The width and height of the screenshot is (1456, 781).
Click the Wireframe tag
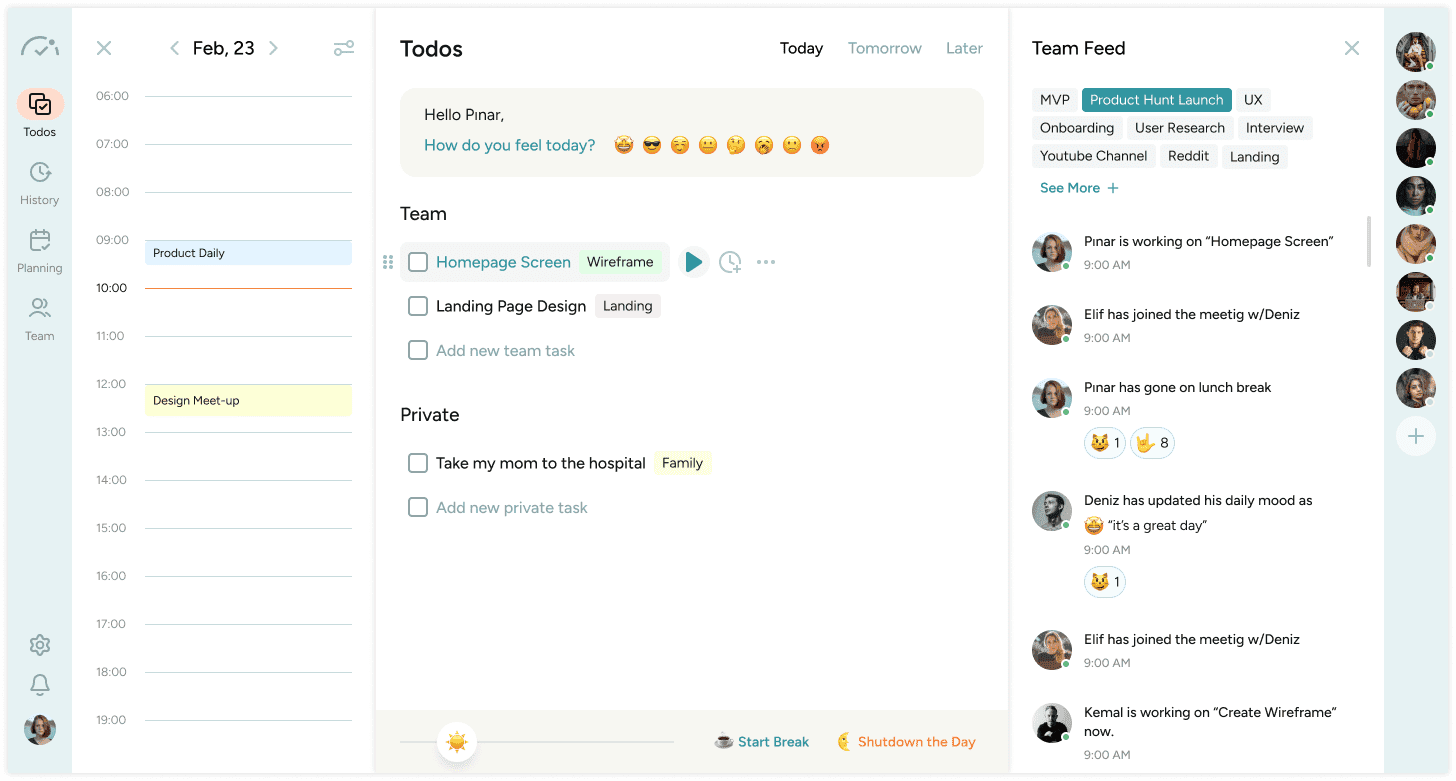pyautogui.click(x=620, y=262)
